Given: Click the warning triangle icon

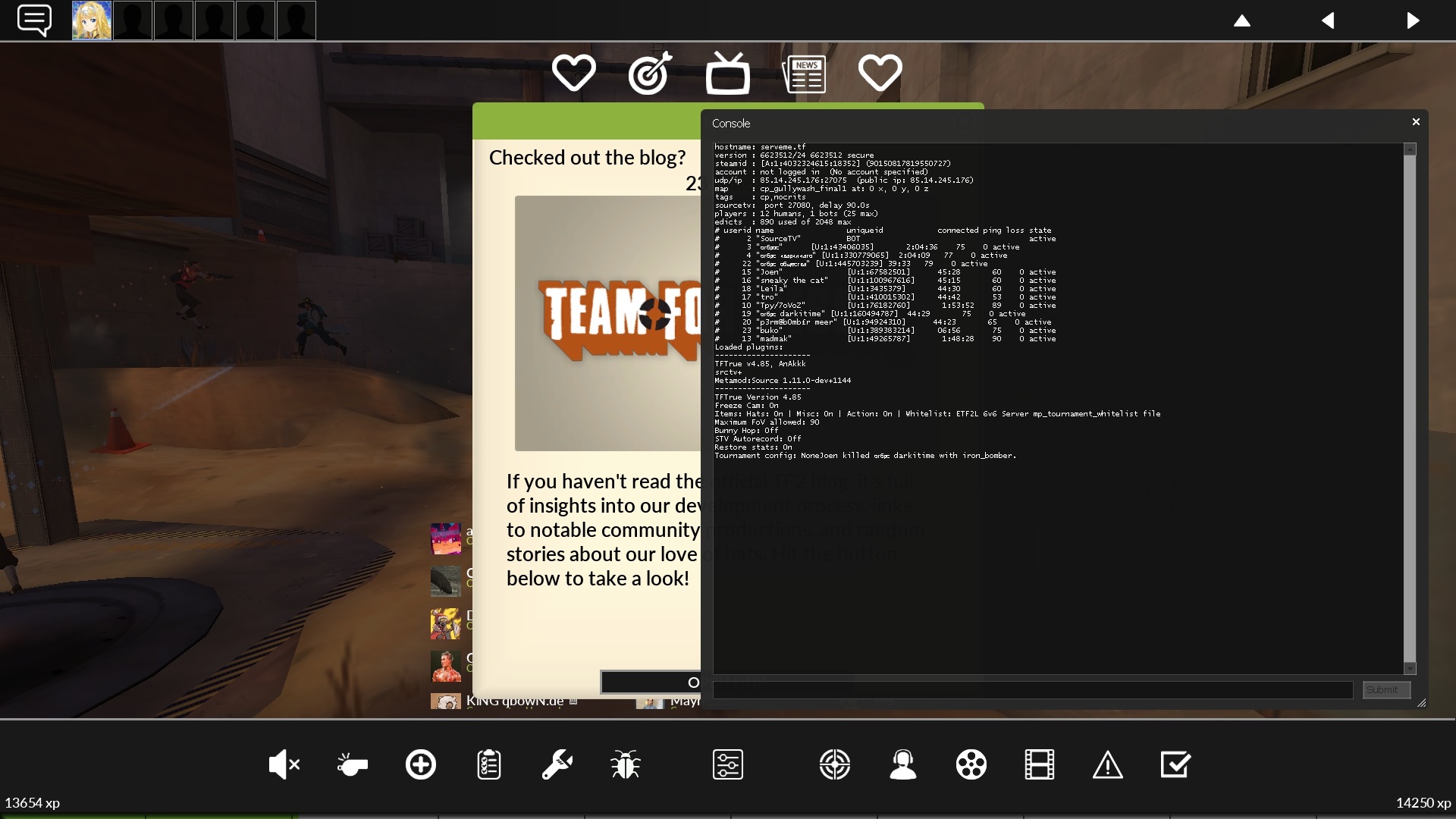Looking at the screenshot, I should point(1107,764).
